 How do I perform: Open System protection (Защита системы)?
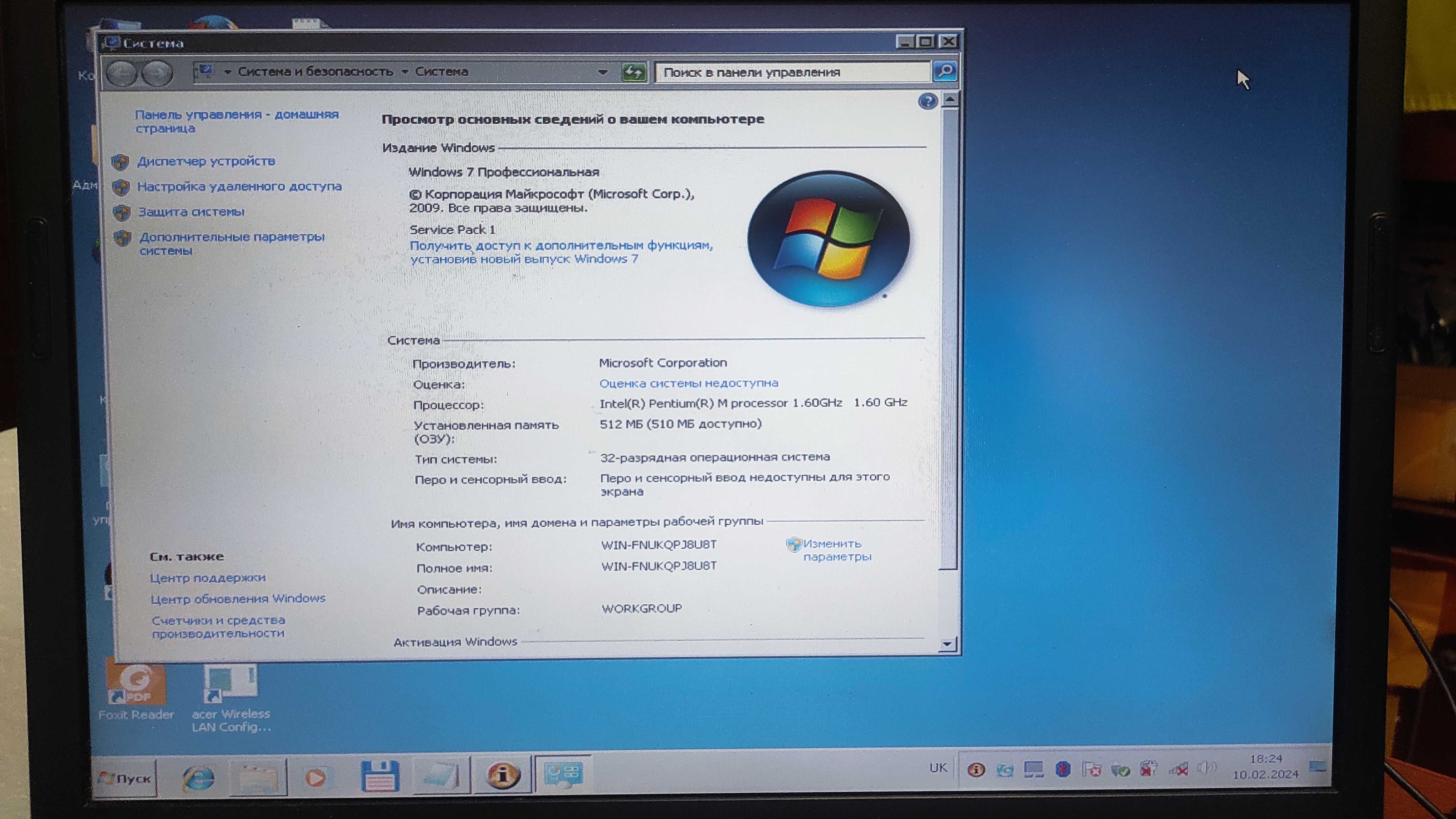(192, 212)
